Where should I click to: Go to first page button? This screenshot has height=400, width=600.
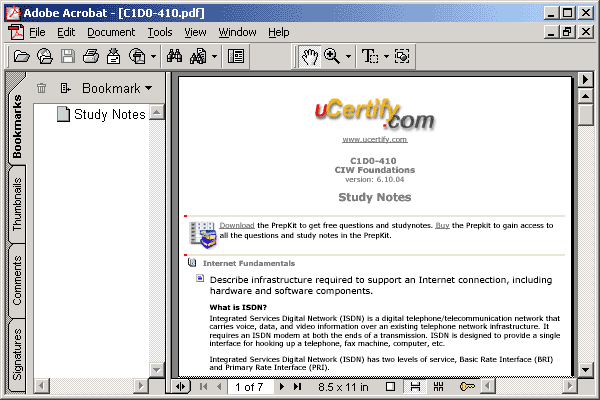click(x=204, y=387)
